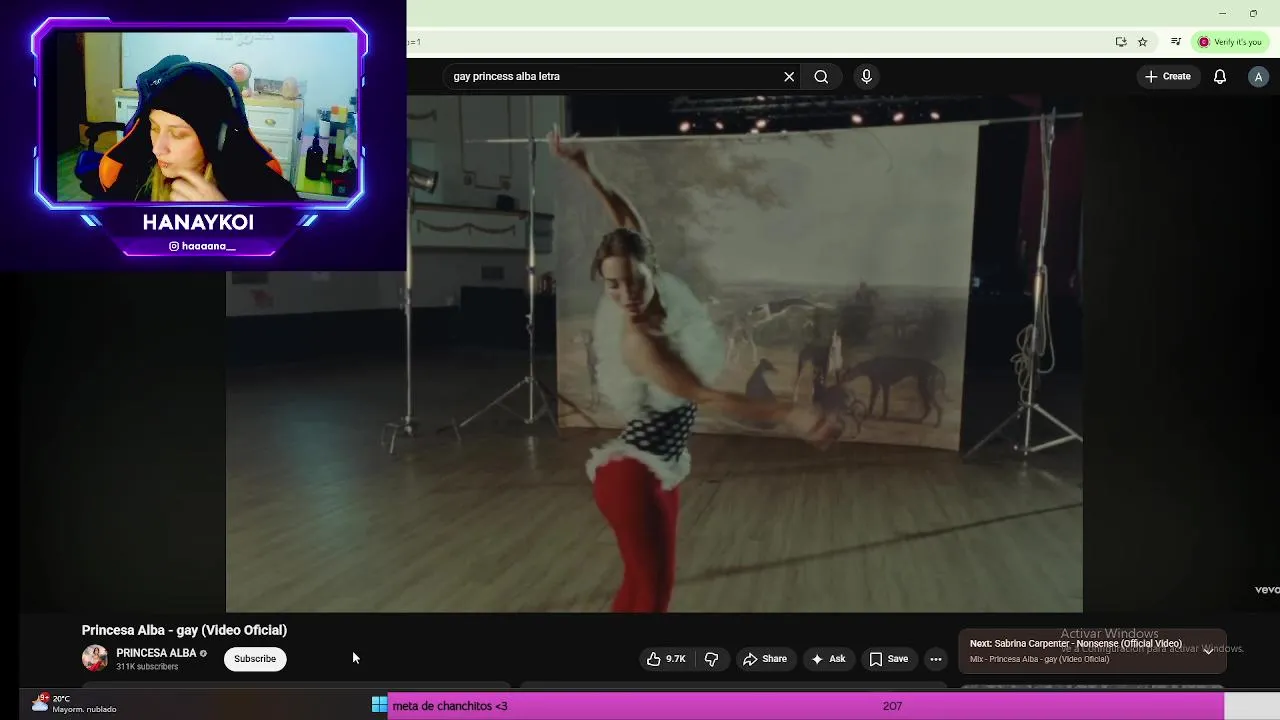
Task: Click the Next: Sabrina Carpenter Nonsense title
Action: [1076, 644]
